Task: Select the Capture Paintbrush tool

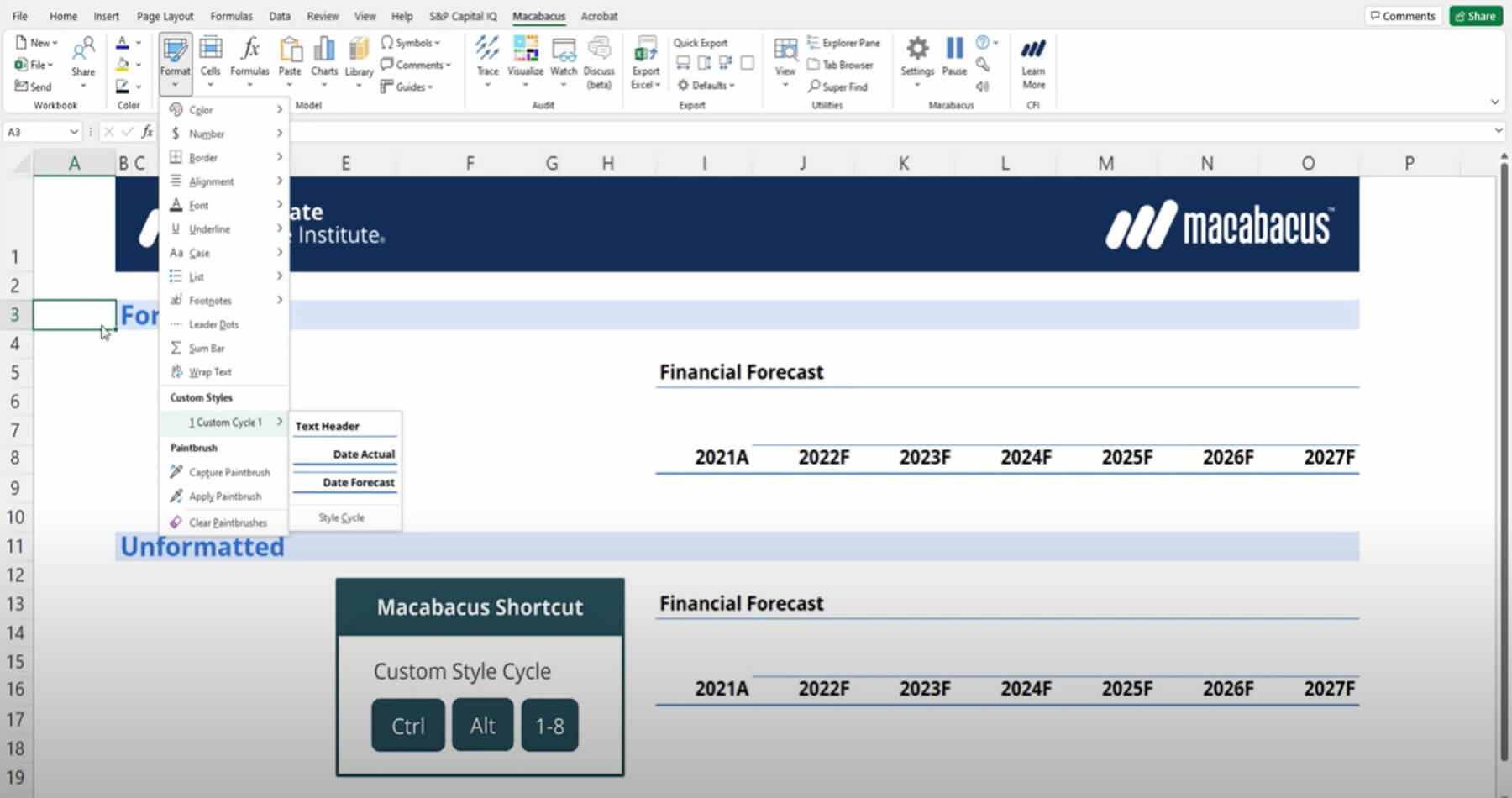Action: click(228, 472)
